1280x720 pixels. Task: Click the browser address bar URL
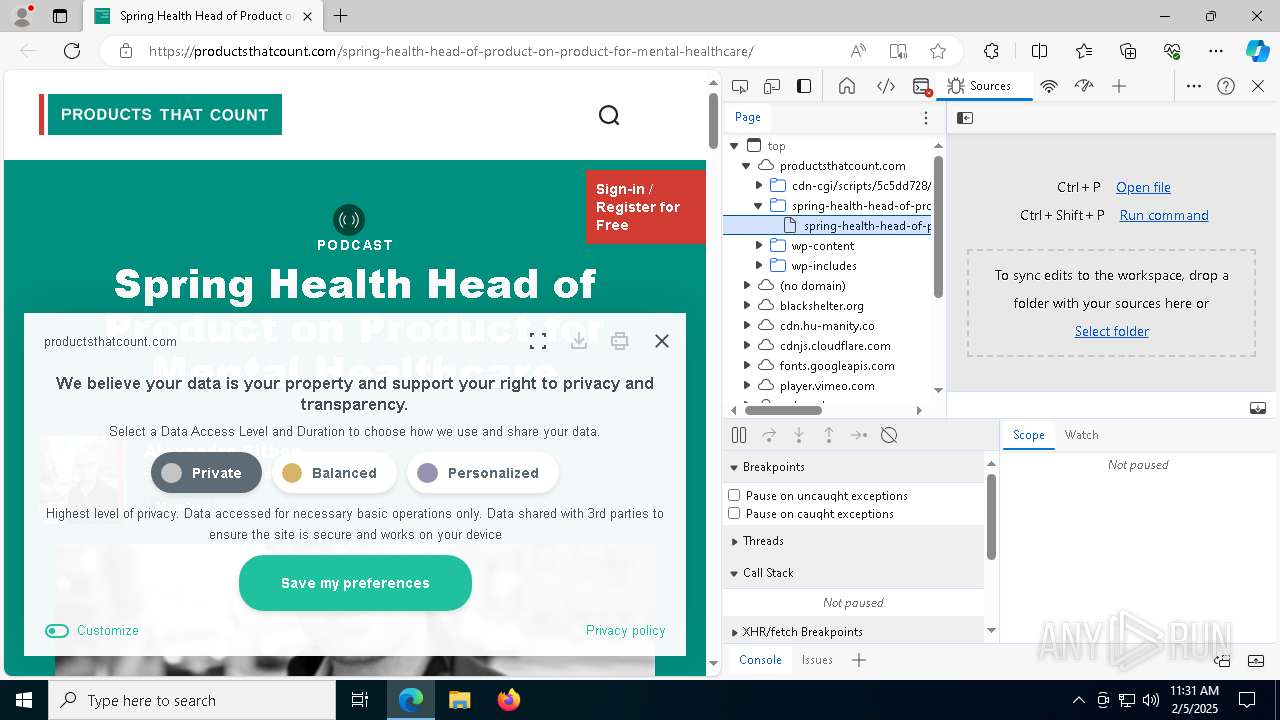(x=451, y=51)
